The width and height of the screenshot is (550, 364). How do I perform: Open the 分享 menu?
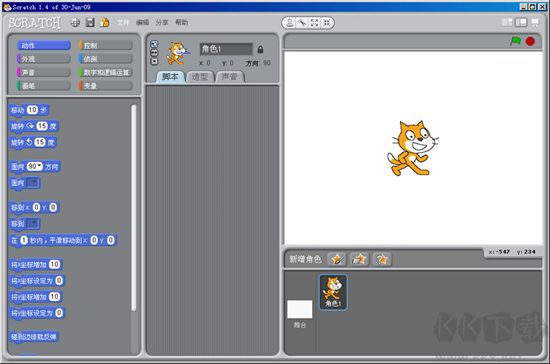(x=162, y=23)
